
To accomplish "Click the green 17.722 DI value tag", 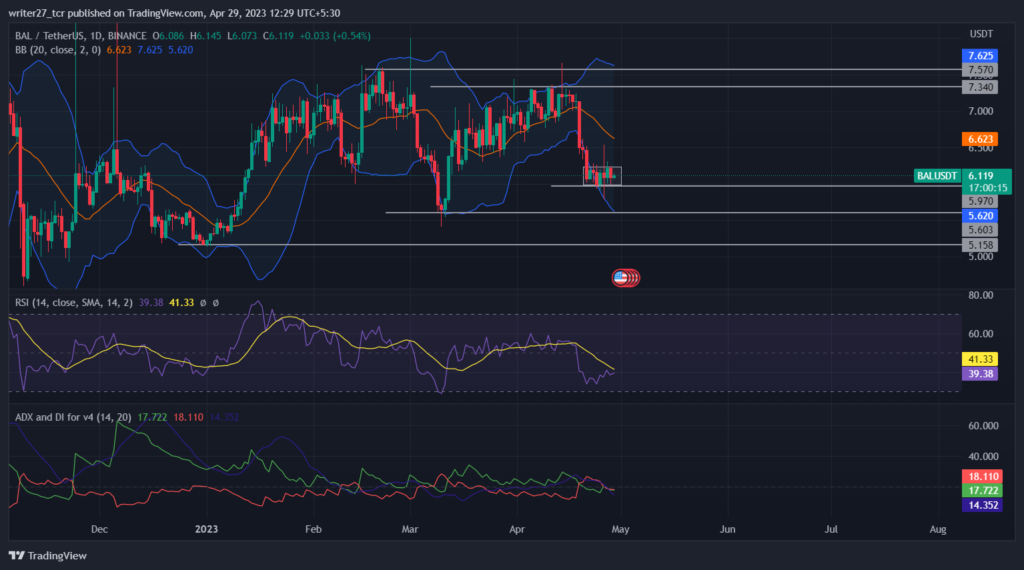I will pos(982,491).
